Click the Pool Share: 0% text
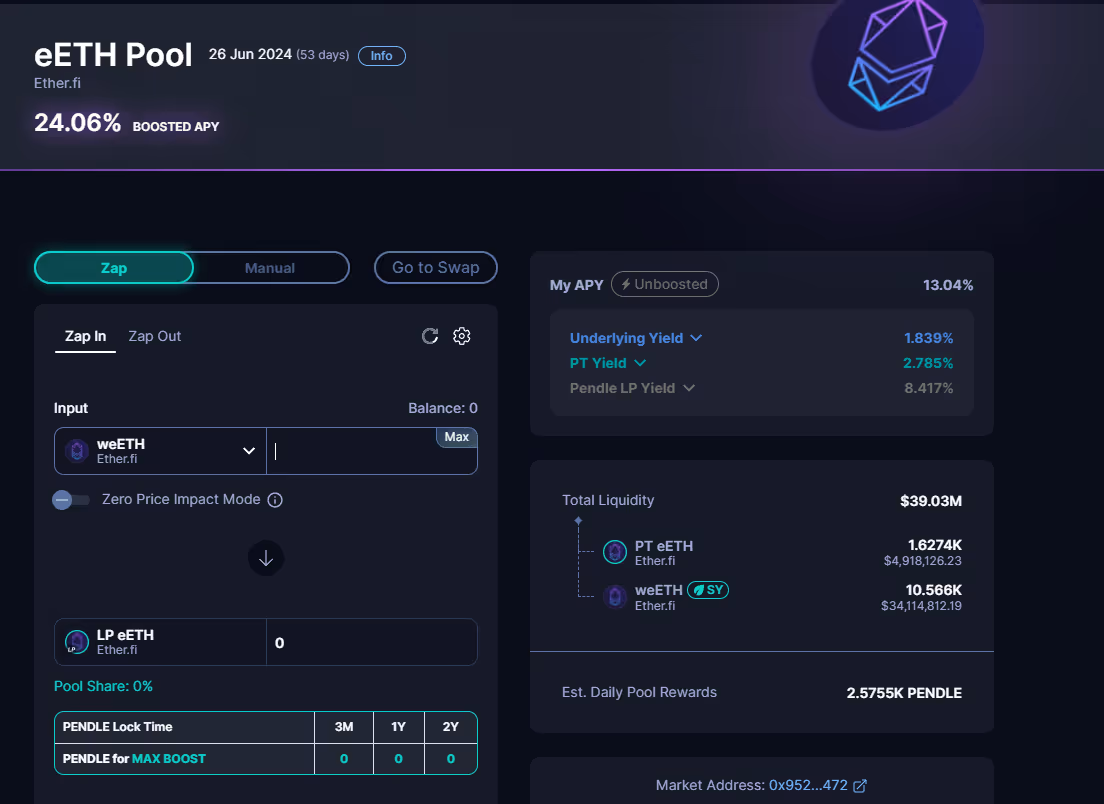 coord(104,686)
